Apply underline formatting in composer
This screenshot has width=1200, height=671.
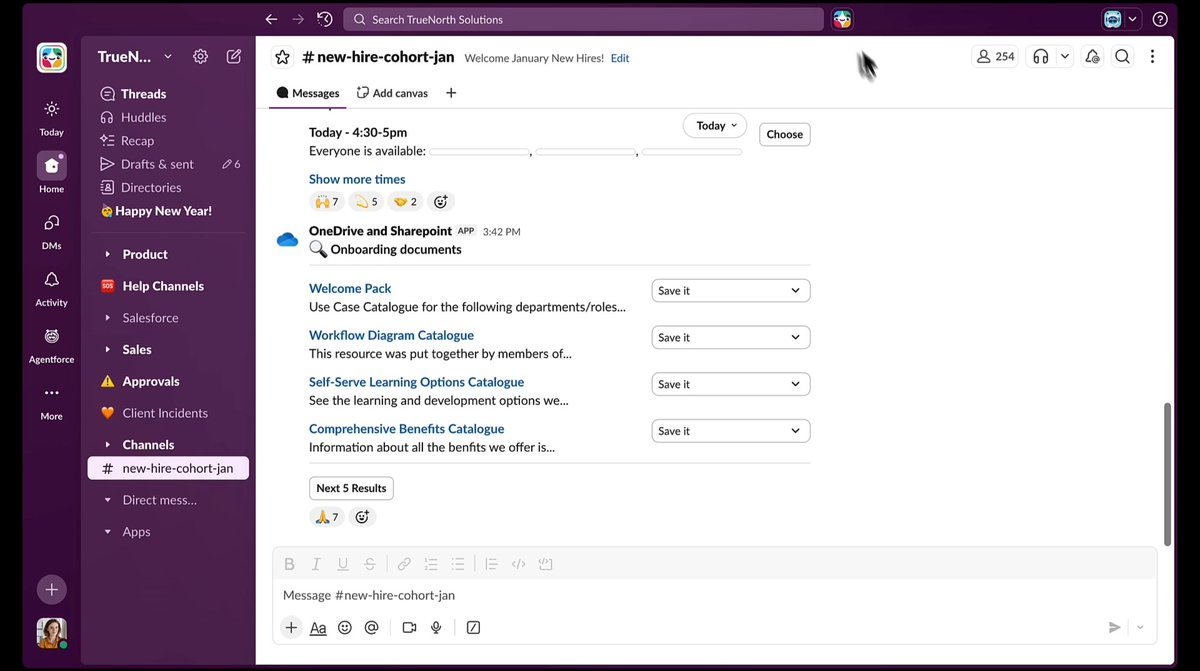(343, 564)
